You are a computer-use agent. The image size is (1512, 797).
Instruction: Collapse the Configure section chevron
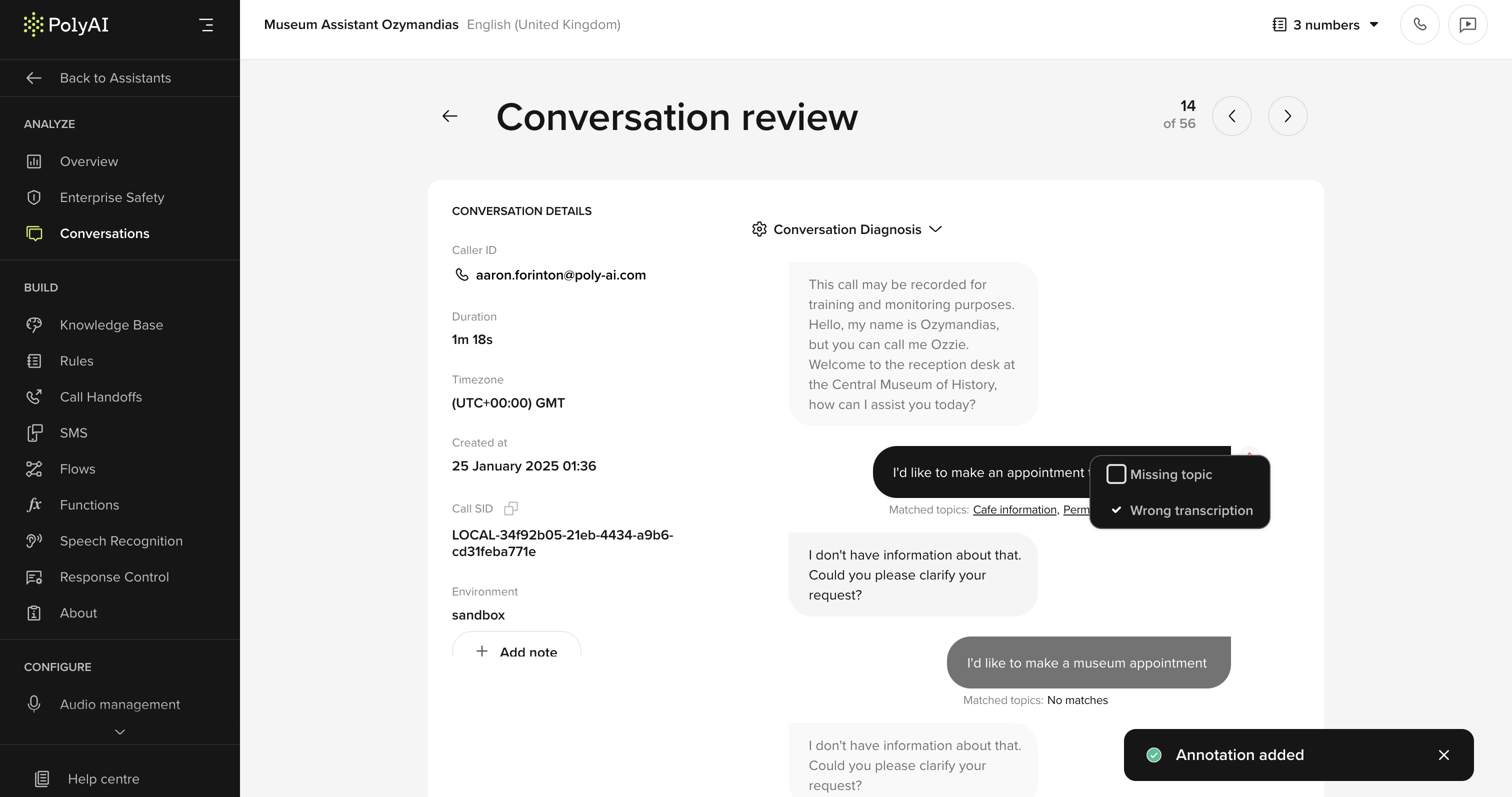click(119, 731)
